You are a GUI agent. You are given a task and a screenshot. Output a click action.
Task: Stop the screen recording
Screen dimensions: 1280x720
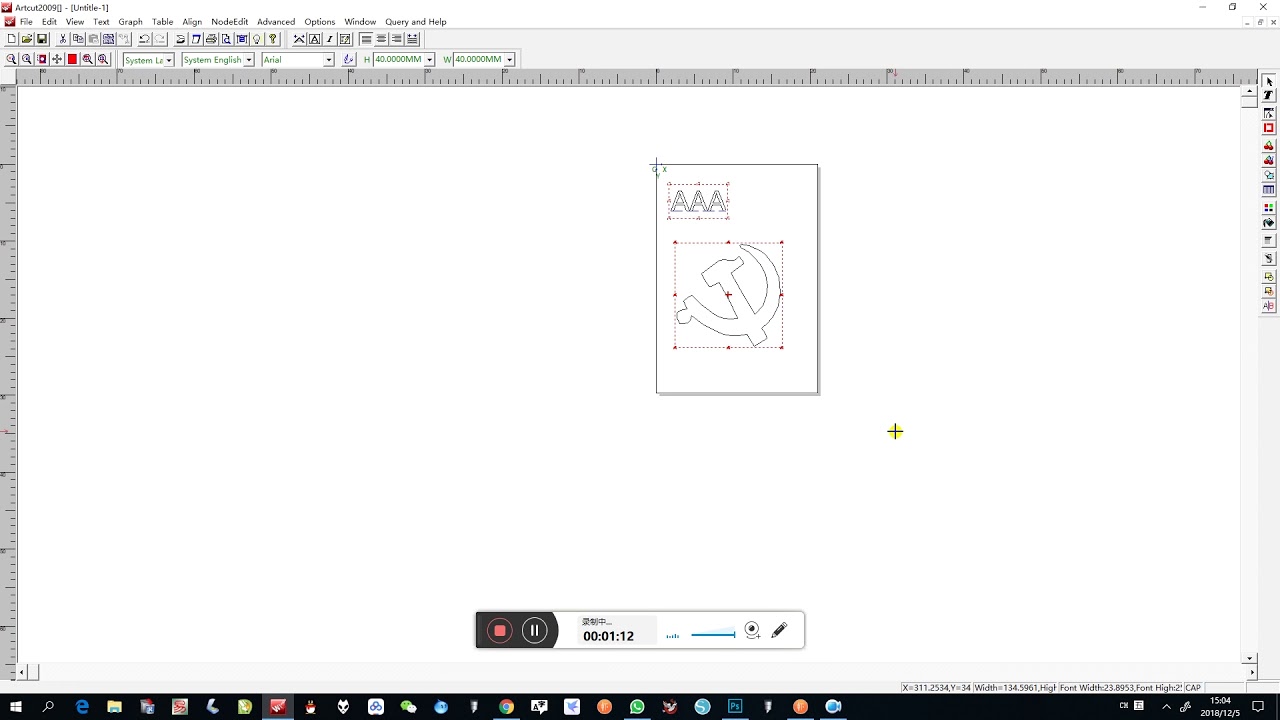pyautogui.click(x=500, y=630)
